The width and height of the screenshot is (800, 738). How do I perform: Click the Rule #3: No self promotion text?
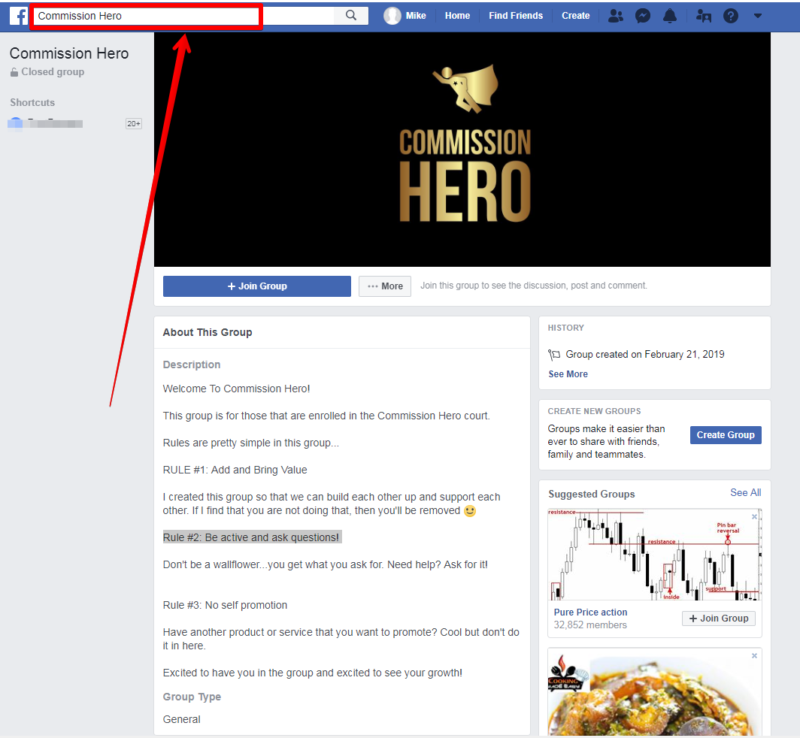(225, 605)
